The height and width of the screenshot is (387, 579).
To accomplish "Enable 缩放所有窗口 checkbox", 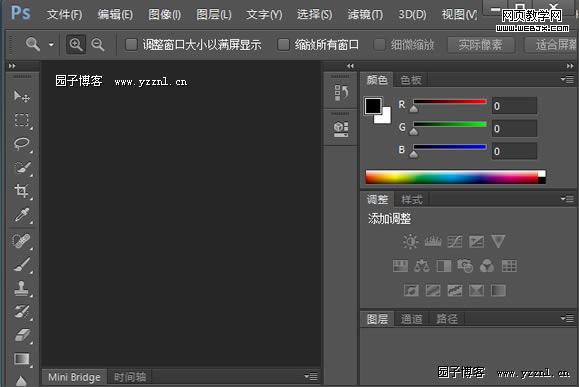I will 283,45.
